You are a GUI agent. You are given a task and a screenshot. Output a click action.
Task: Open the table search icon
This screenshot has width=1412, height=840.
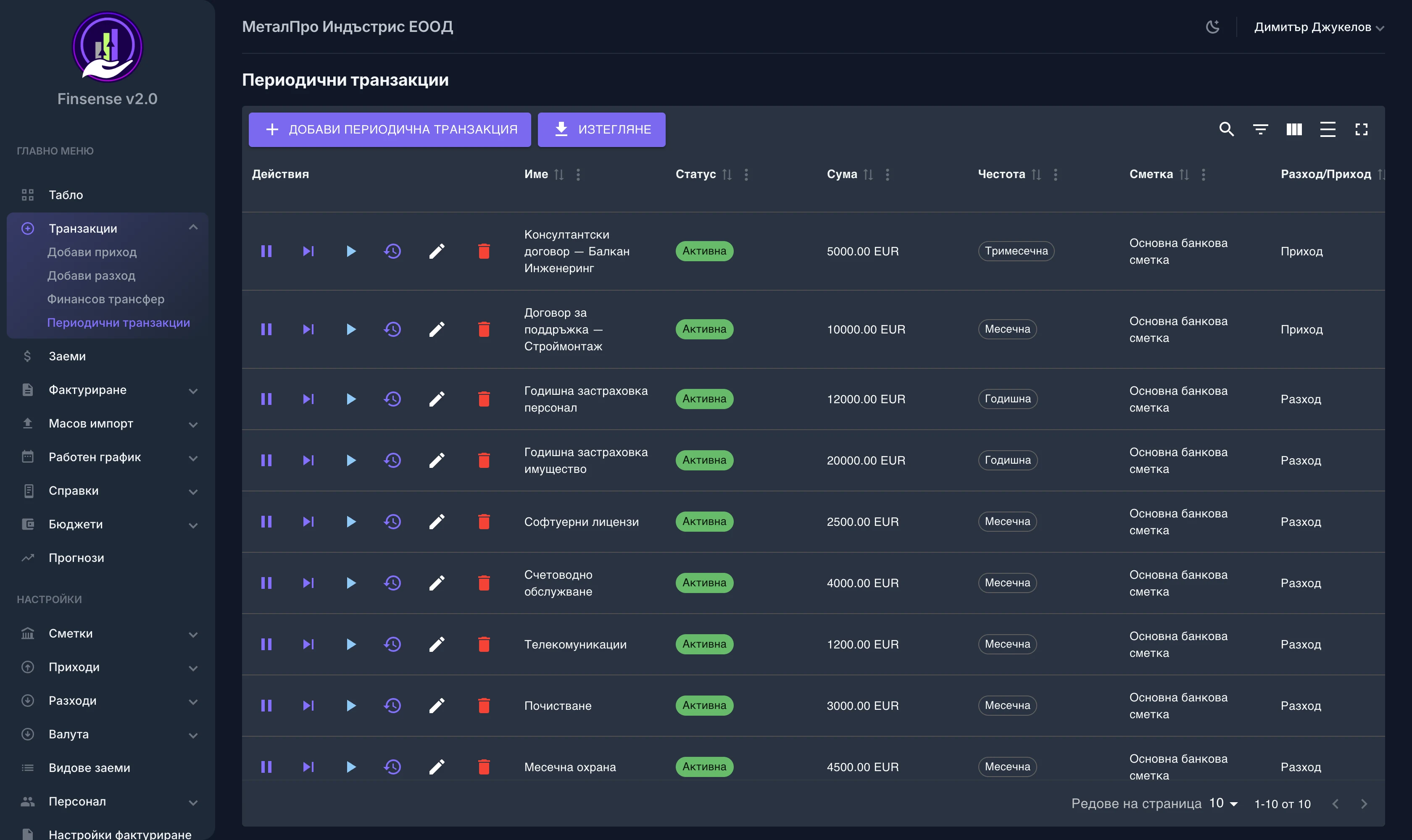click(x=1227, y=130)
